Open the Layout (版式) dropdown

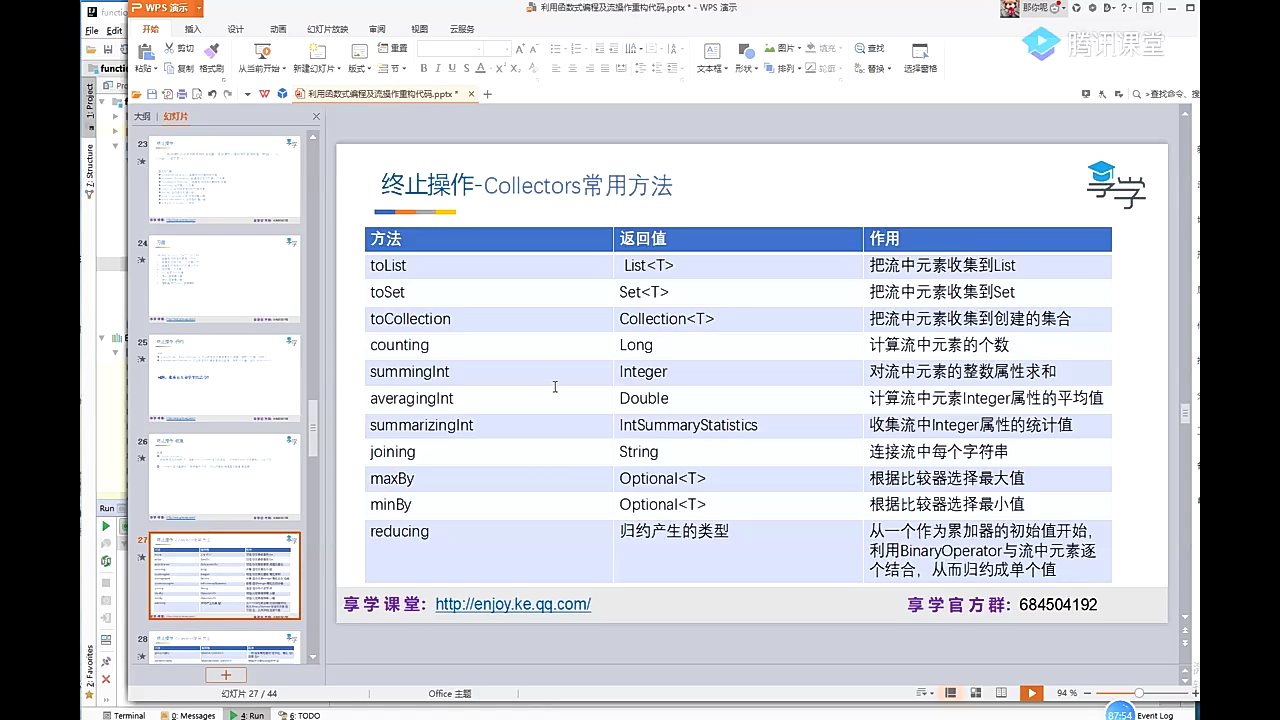[359, 69]
